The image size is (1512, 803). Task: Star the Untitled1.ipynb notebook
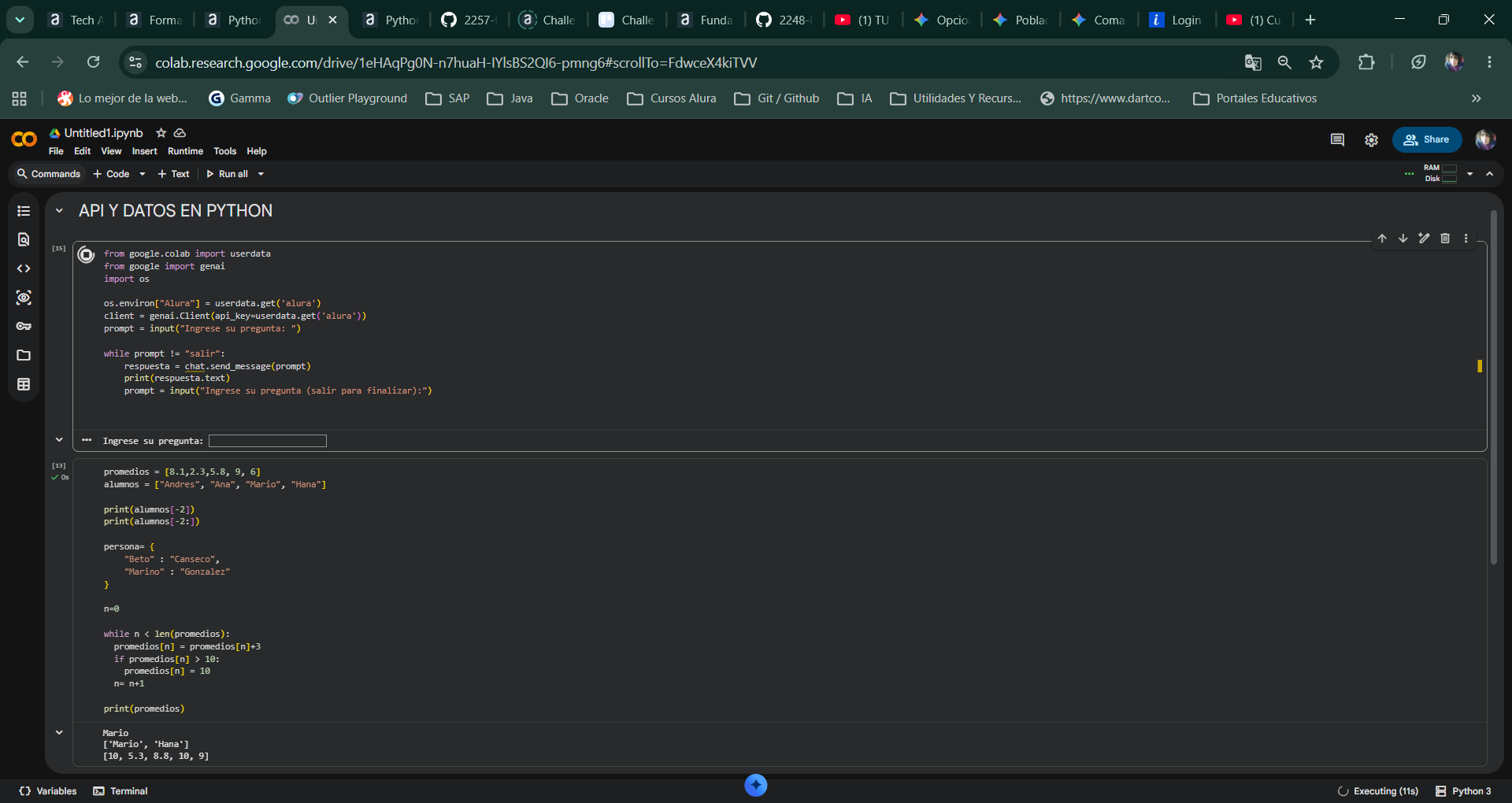[161, 133]
